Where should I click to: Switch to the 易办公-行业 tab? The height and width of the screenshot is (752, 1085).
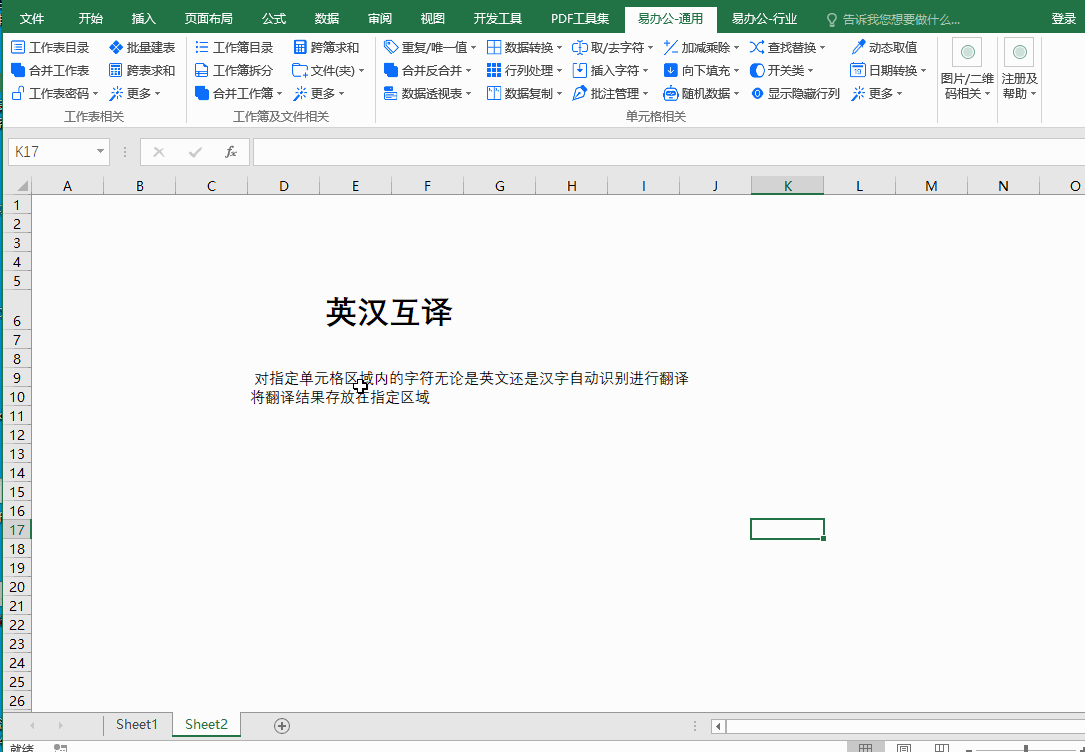(x=765, y=19)
